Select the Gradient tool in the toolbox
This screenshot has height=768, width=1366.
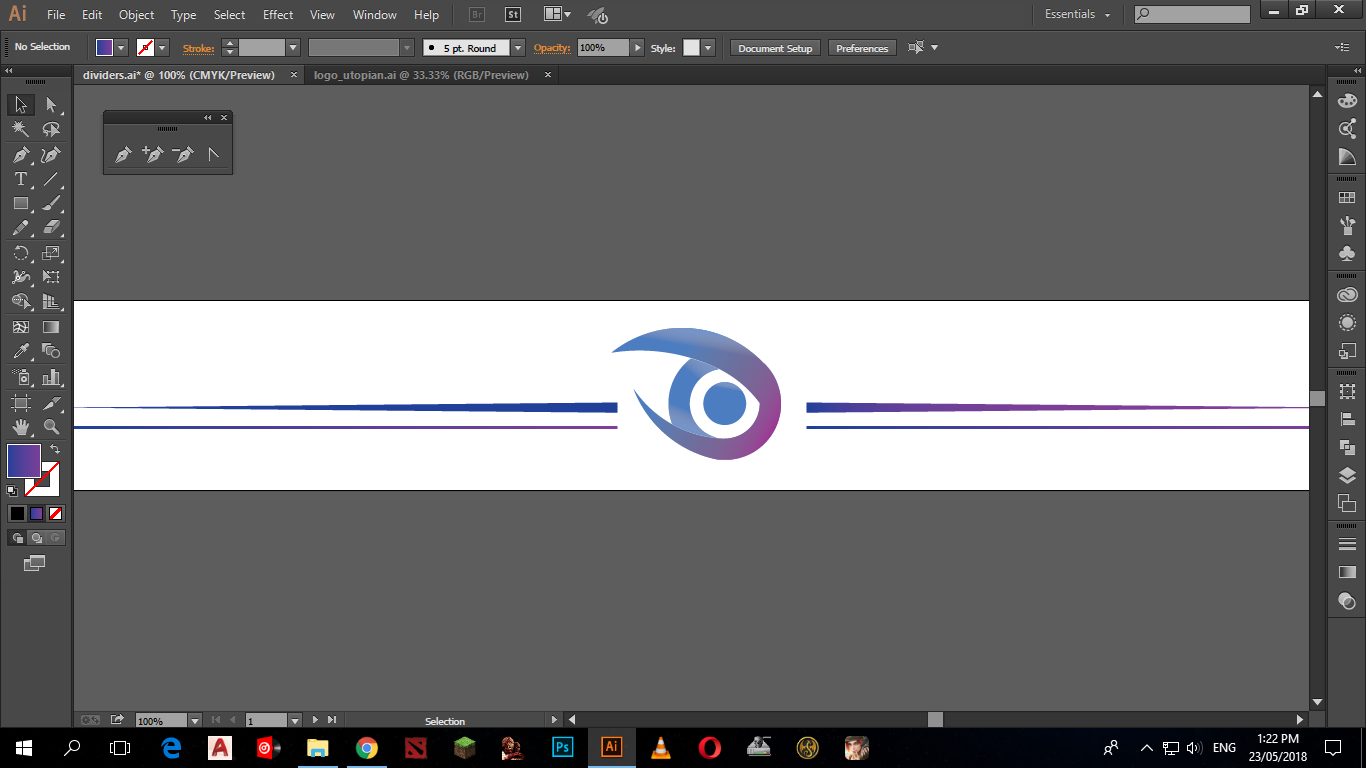(x=51, y=327)
